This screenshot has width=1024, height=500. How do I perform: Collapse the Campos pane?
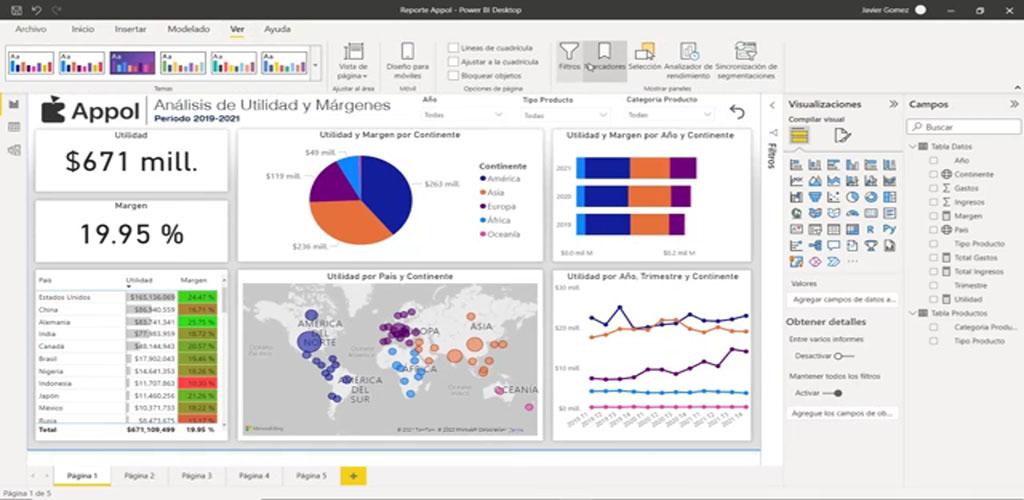[1014, 104]
